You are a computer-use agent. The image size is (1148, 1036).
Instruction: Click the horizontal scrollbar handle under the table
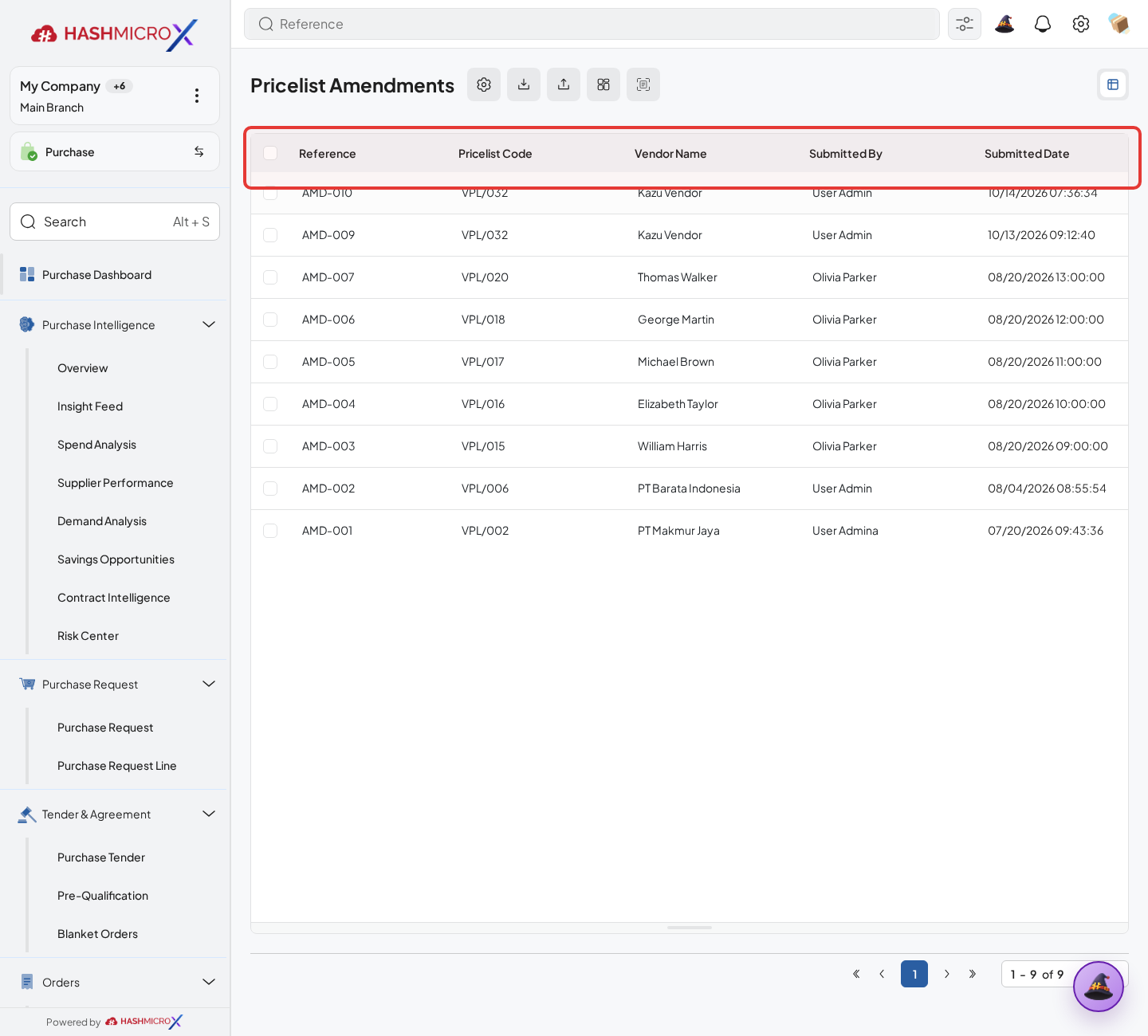690,928
